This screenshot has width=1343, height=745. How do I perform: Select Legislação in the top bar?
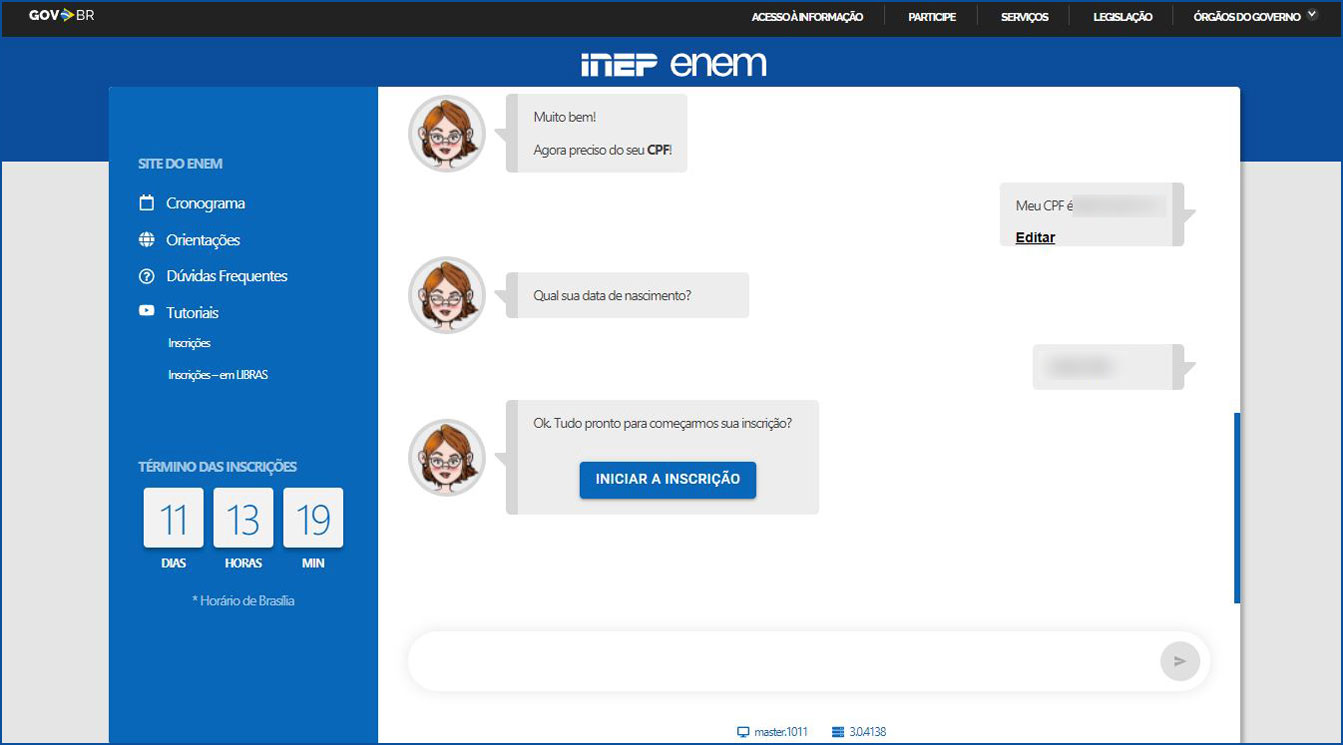(x=1122, y=17)
